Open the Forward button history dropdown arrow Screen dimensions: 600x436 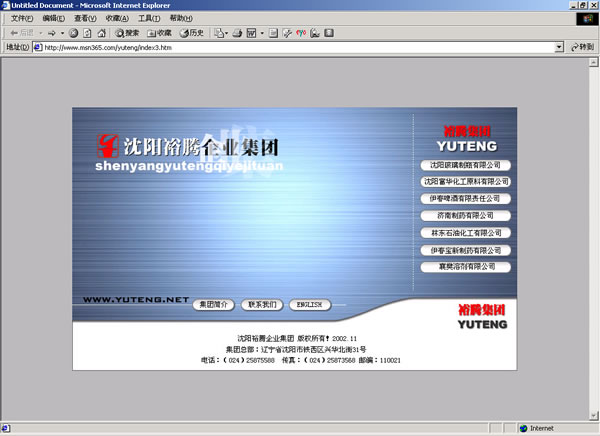[62, 33]
